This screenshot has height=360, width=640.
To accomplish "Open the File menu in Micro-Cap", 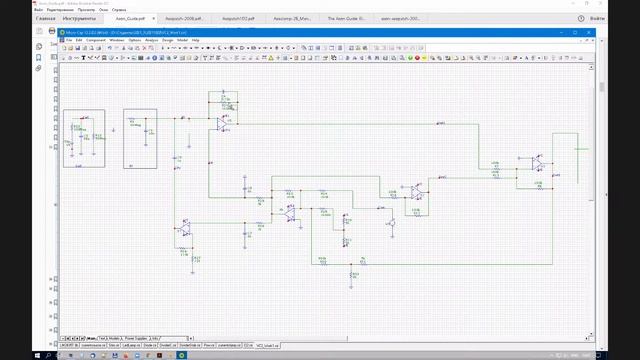I will click(69, 40).
